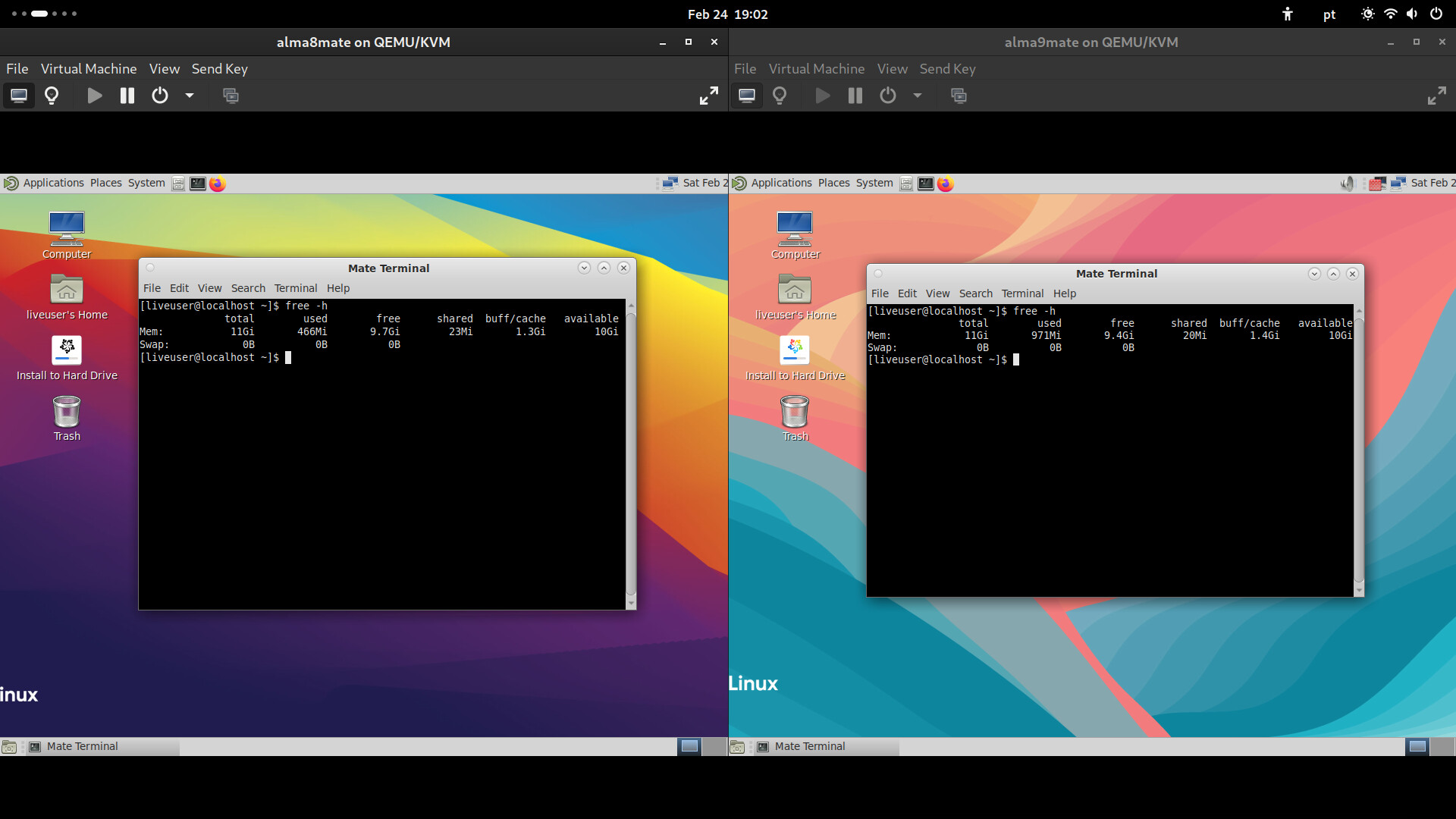Show alma8mate virtual hardware details lightbulb
1456x819 pixels.
(52, 96)
